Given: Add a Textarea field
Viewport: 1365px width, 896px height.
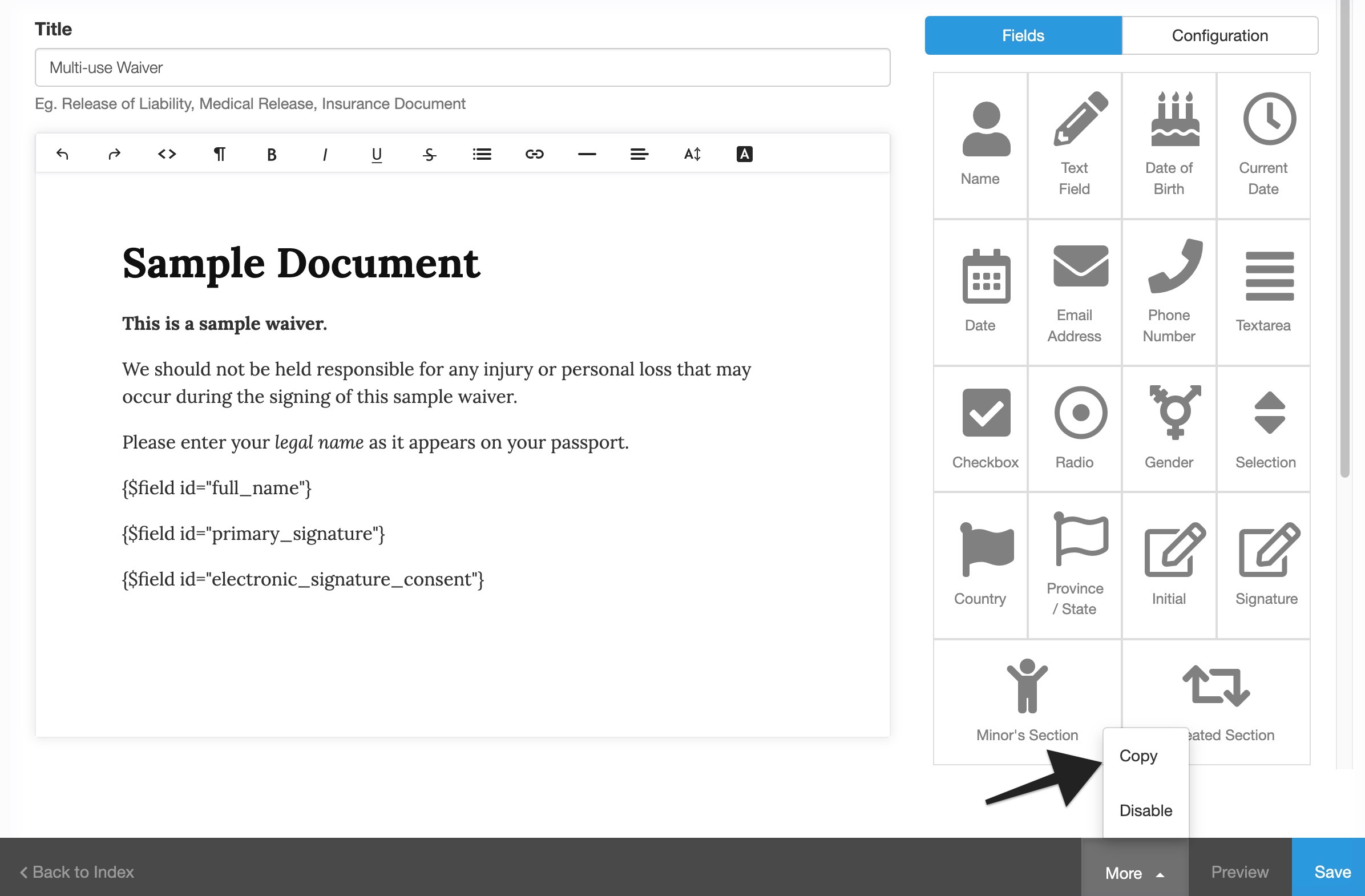Looking at the screenshot, I should 1263,293.
